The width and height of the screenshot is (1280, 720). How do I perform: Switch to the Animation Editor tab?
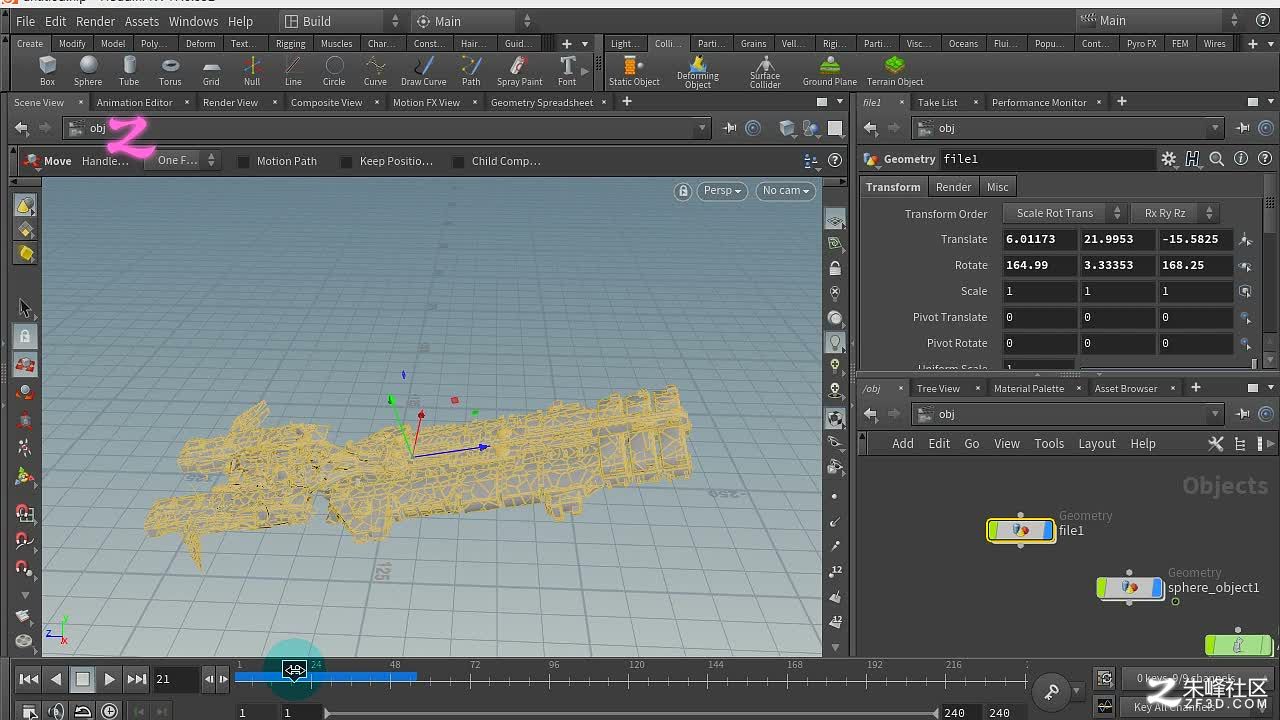[x=134, y=102]
